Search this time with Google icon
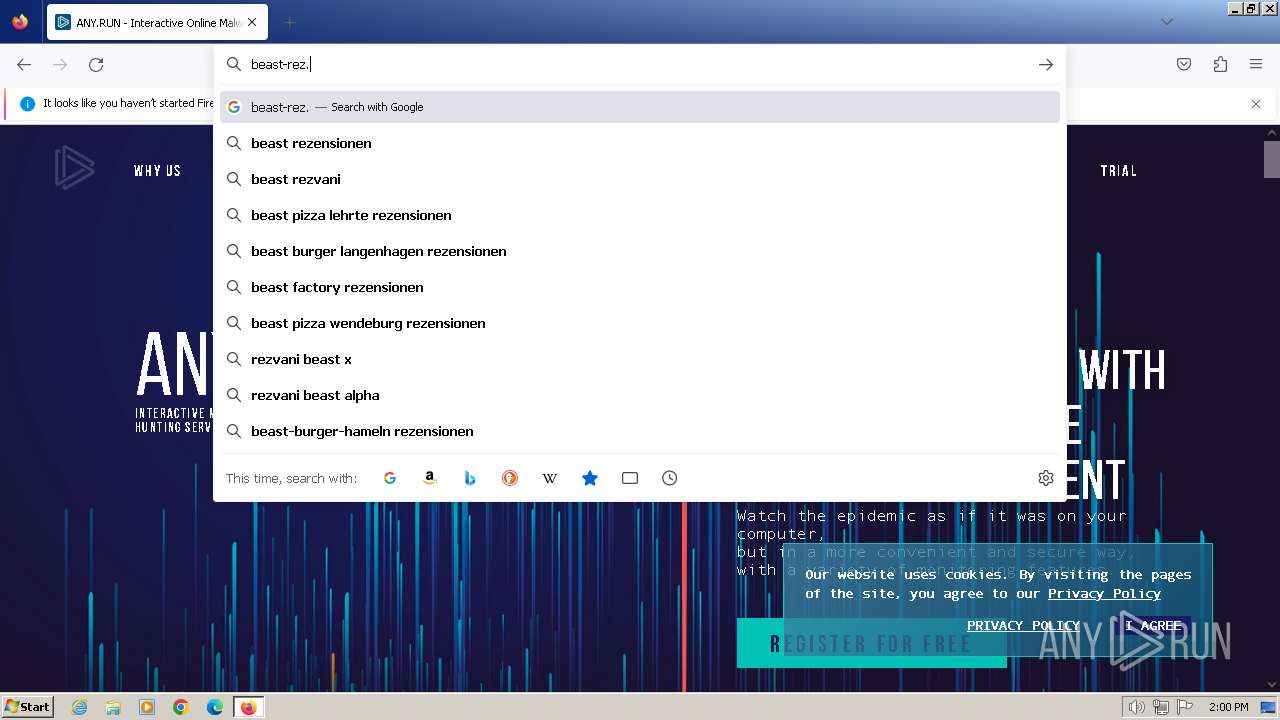Image resolution: width=1280 pixels, height=720 pixels. 390,478
